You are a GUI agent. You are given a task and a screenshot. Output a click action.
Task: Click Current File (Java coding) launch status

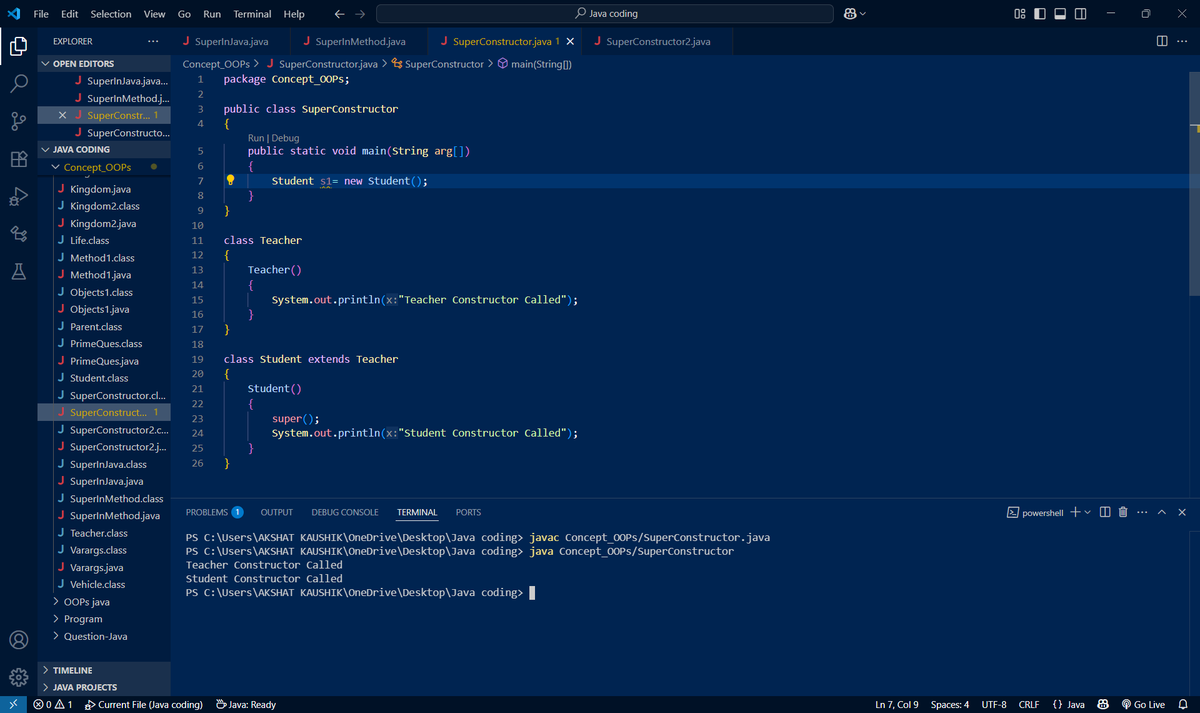[144, 705]
